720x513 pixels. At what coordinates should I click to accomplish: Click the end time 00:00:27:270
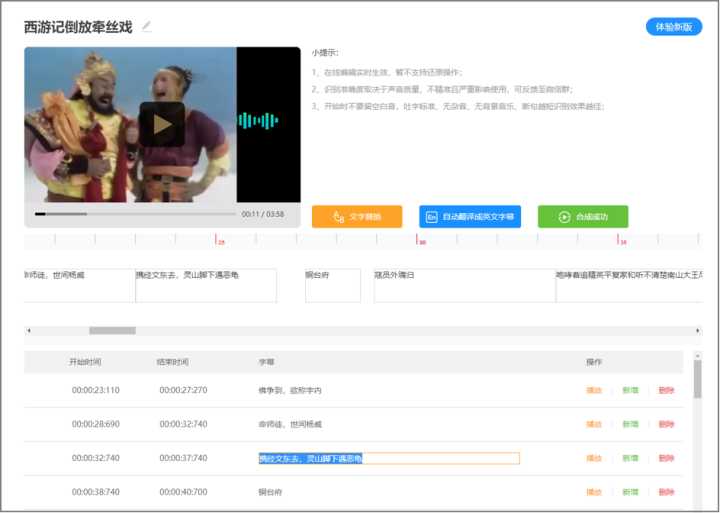click(183, 390)
